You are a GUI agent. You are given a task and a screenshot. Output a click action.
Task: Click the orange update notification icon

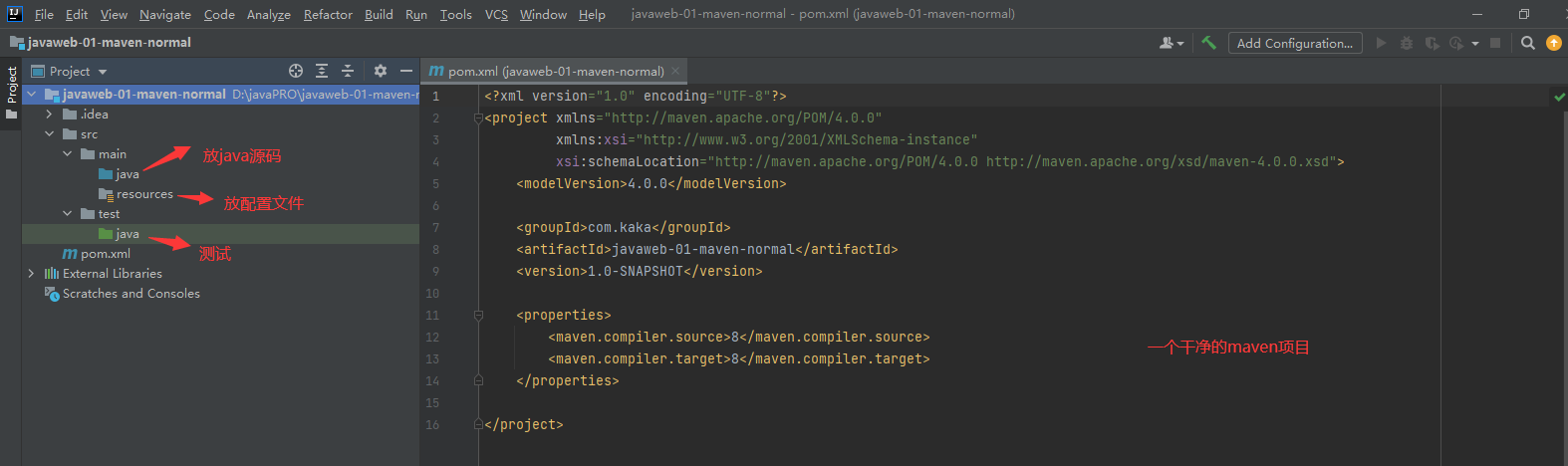click(x=1554, y=43)
